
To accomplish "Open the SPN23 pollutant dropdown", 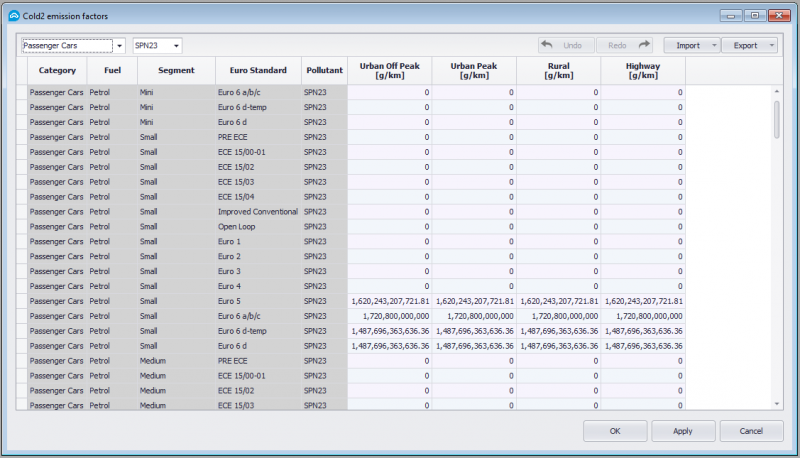I will [x=176, y=46].
